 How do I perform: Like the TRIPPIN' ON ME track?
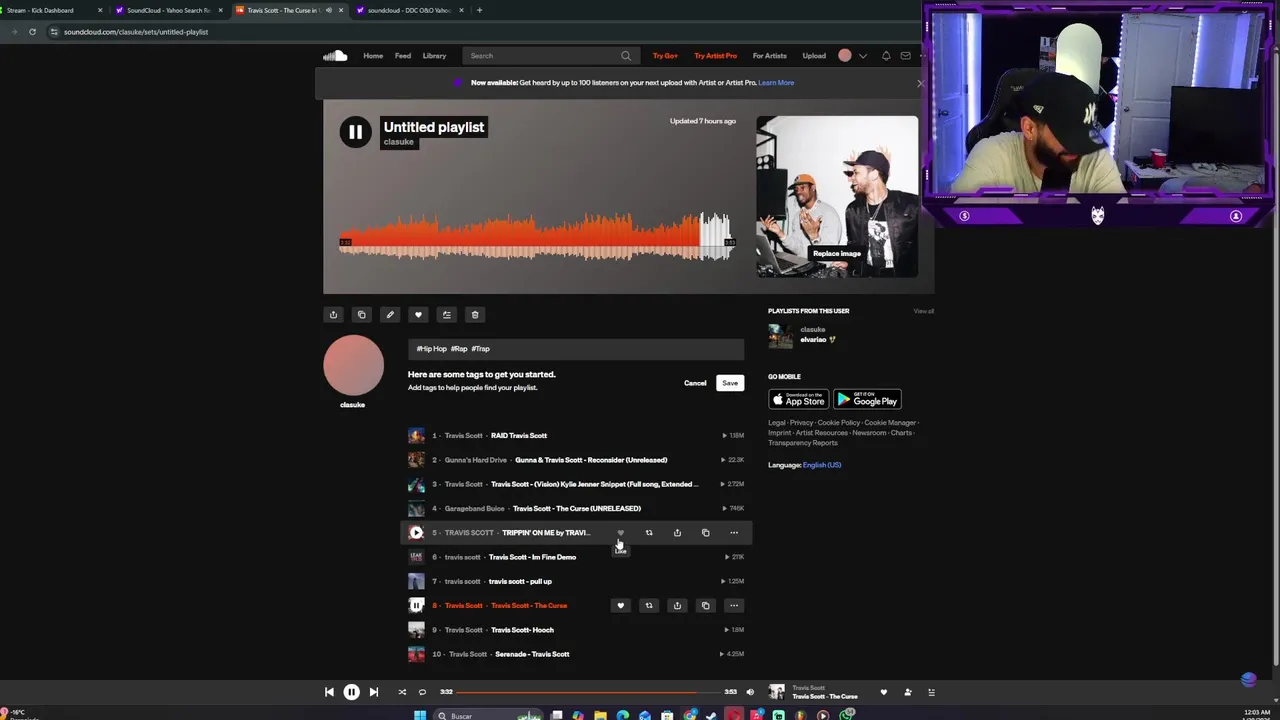[620, 533]
